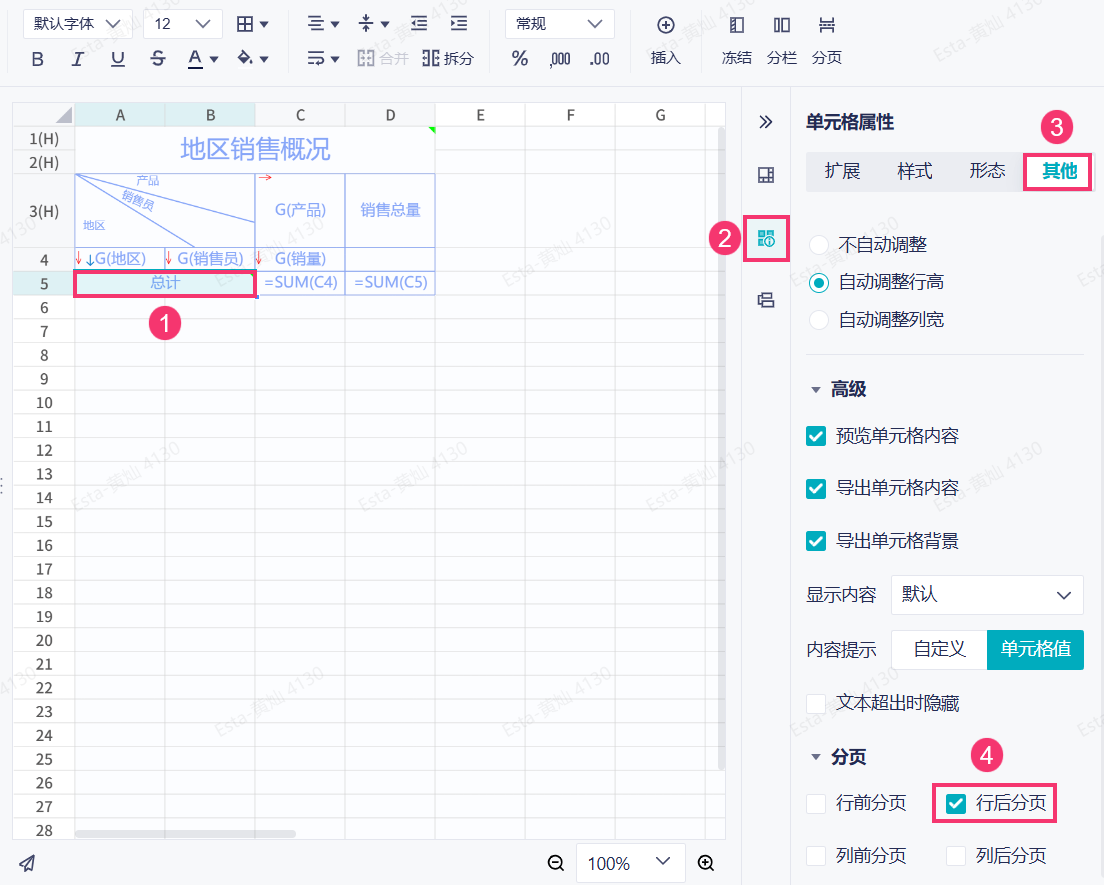Click column header E

tap(480, 115)
